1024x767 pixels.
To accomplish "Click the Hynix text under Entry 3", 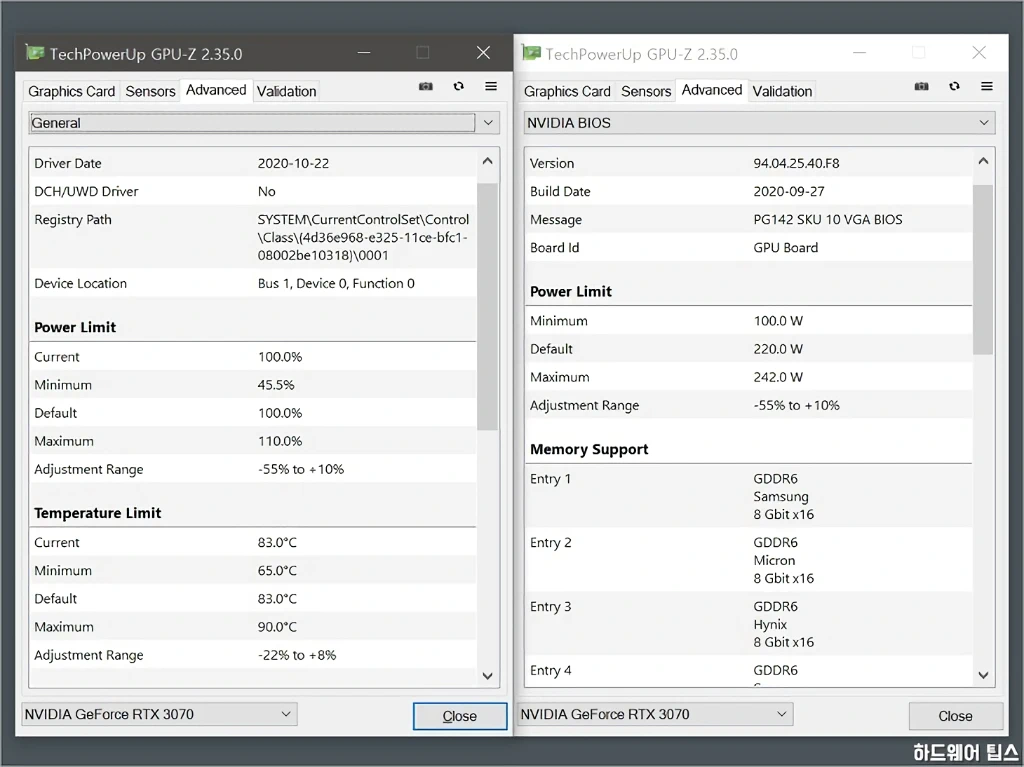I will (x=770, y=625).
